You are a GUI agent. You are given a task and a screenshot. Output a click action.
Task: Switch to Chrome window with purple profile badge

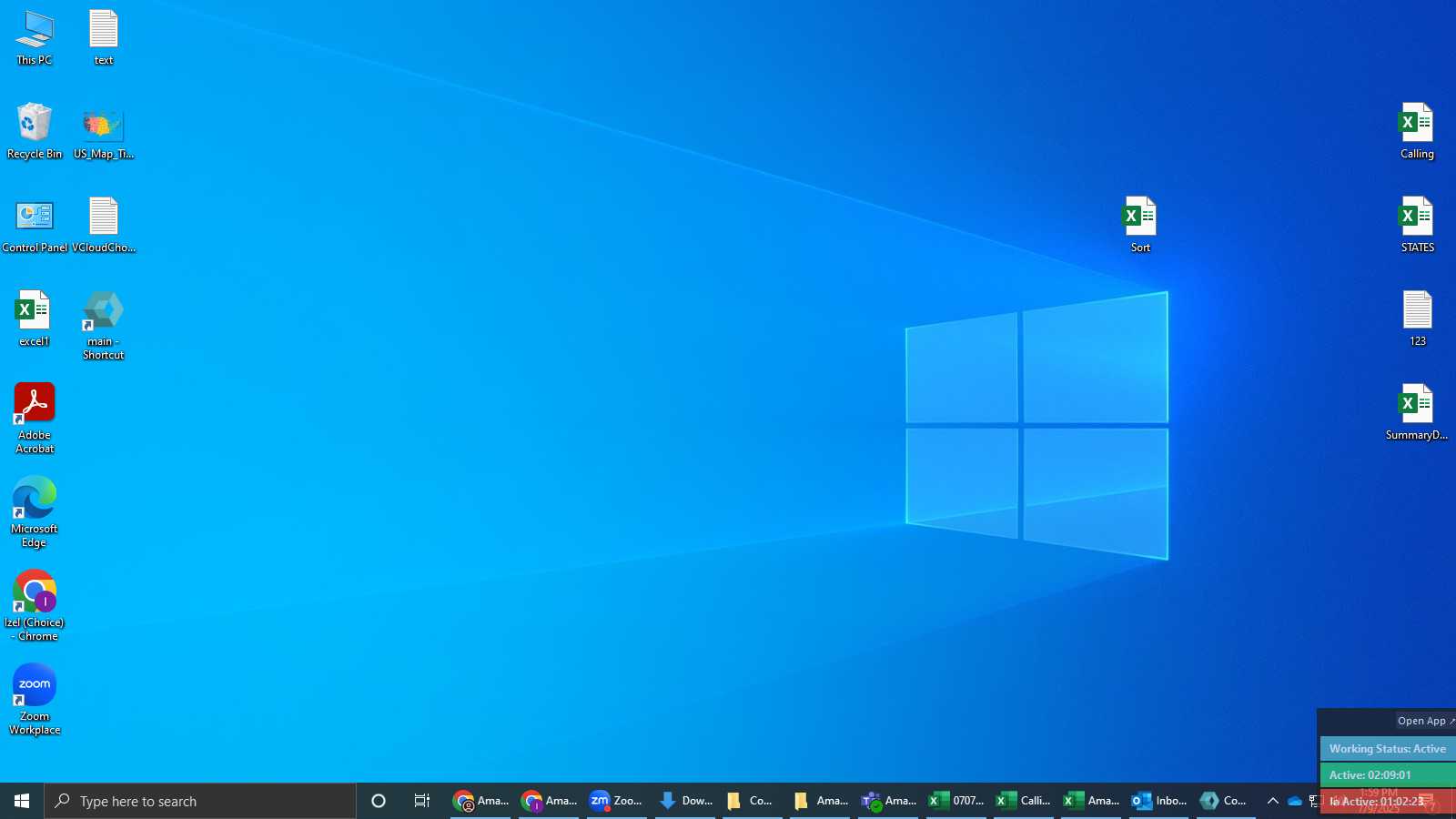pos(549,801)
